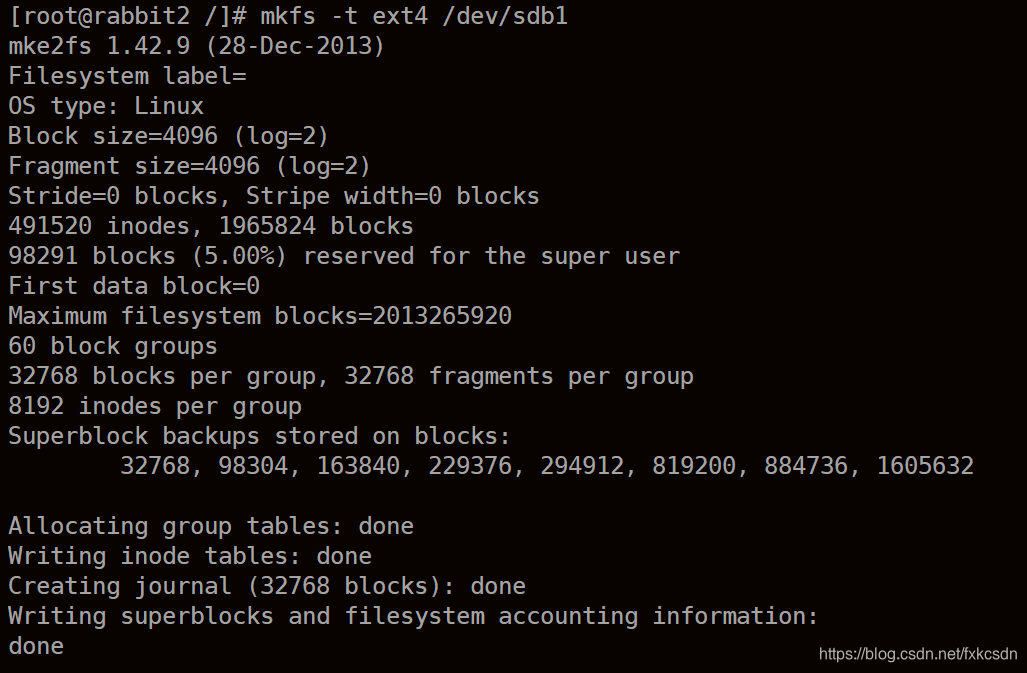Image resolution: width=1027 pixels, height=673 pixels.
Task: Click the '98291 blocks (5.00%) reserved' line
Action: 344,256
